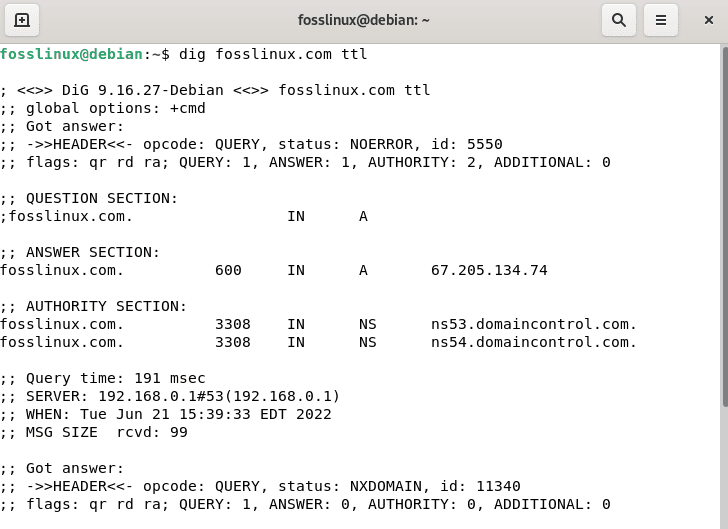Click the DiG 9.16.27-Debian version line
This screenshot has width=728, height=529.
click(215, 90)
